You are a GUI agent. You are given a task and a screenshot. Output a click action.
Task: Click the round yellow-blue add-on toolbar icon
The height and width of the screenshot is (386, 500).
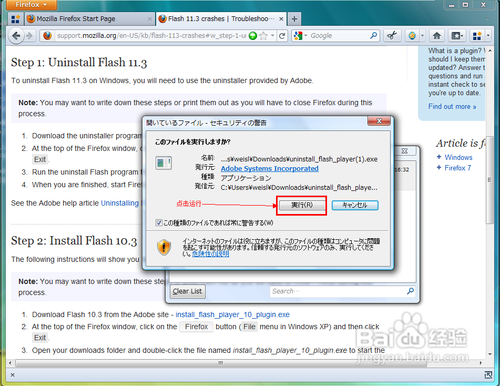[x=412, y=35]
